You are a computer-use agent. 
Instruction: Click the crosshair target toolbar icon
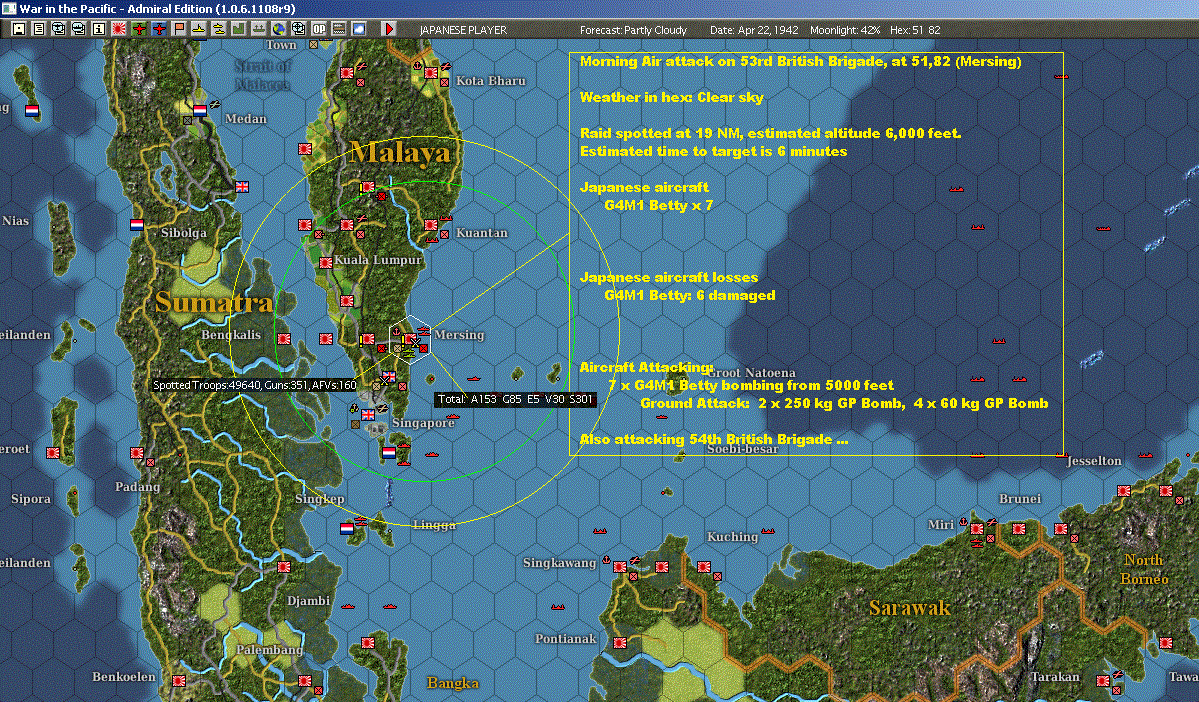298,29
